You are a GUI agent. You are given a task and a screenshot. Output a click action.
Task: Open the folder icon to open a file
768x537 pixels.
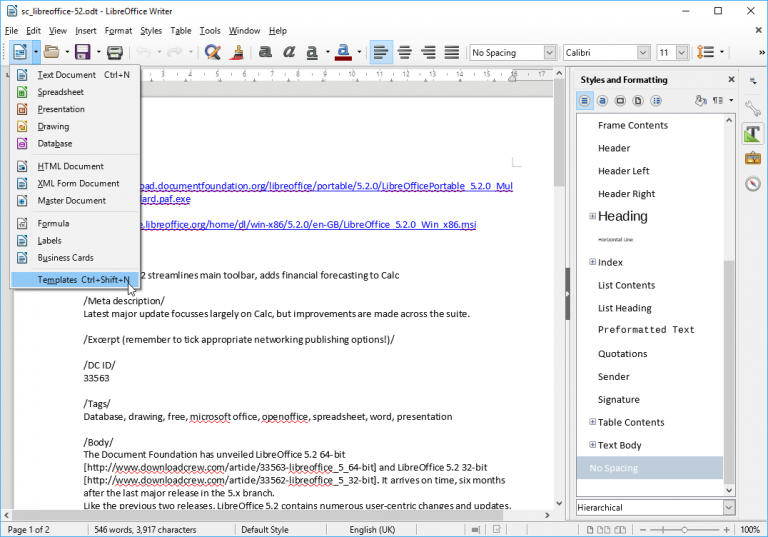point(51,52)
